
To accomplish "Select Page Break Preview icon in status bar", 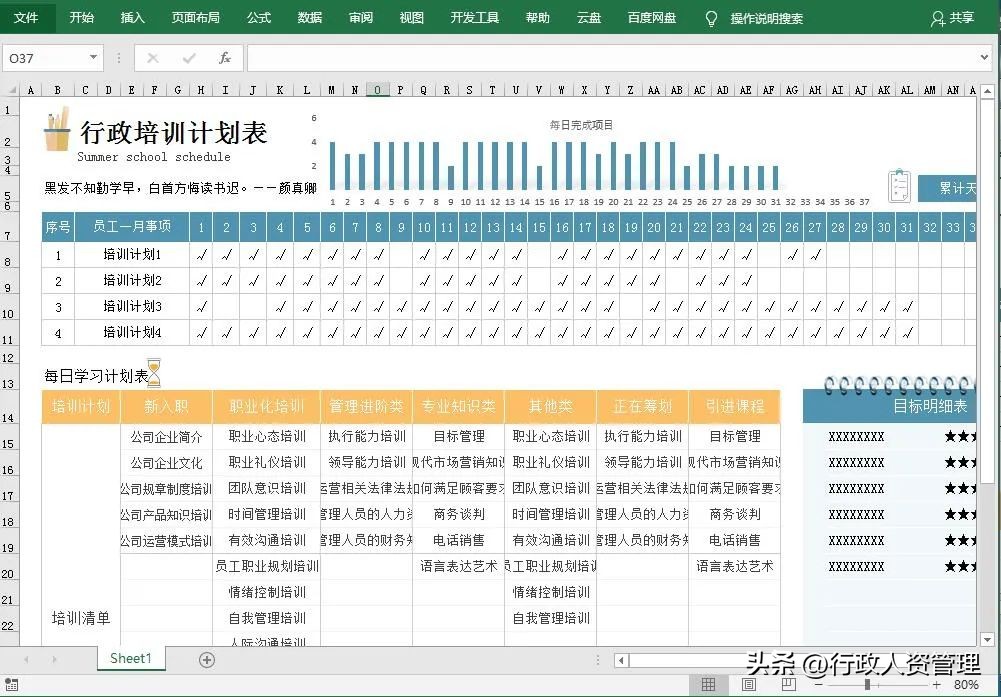I will click(x=788, y=684).
